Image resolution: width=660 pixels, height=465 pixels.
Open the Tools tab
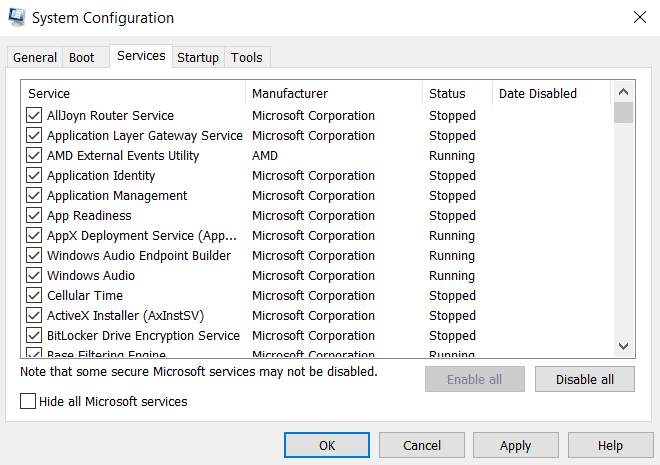tap(247, 58)
